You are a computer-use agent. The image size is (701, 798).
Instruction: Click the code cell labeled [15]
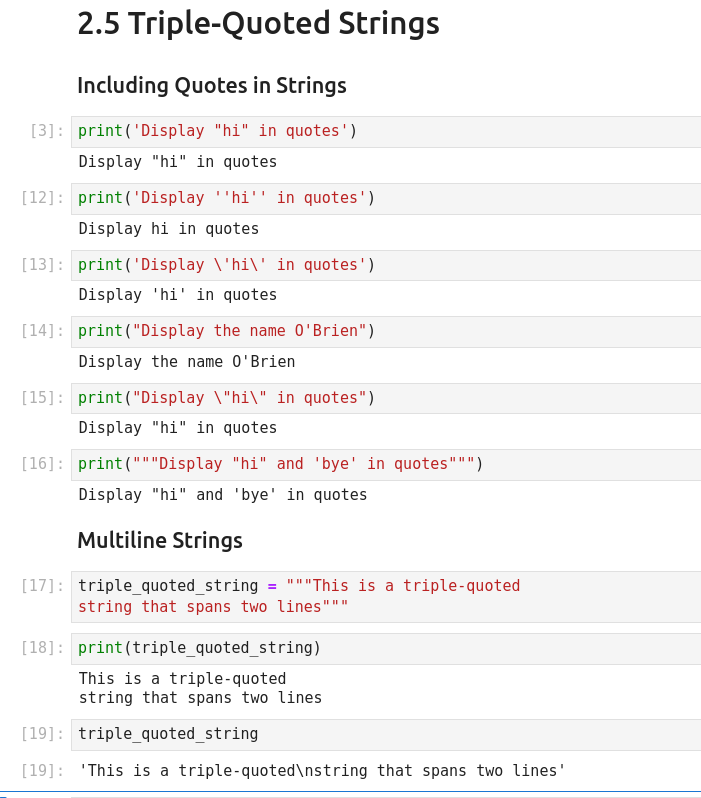click(x=385, y=398)
